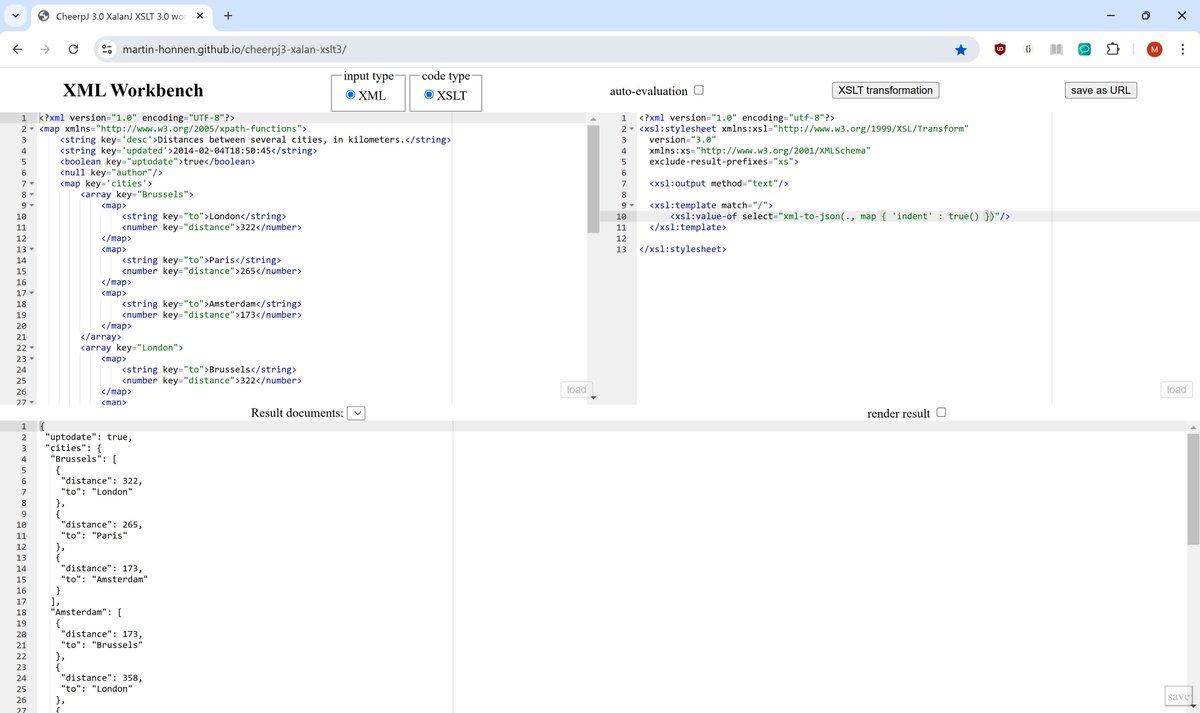Click "distance": 358 in result
1200x713 pixels.
pyautogui.click(x=102, y=676)
